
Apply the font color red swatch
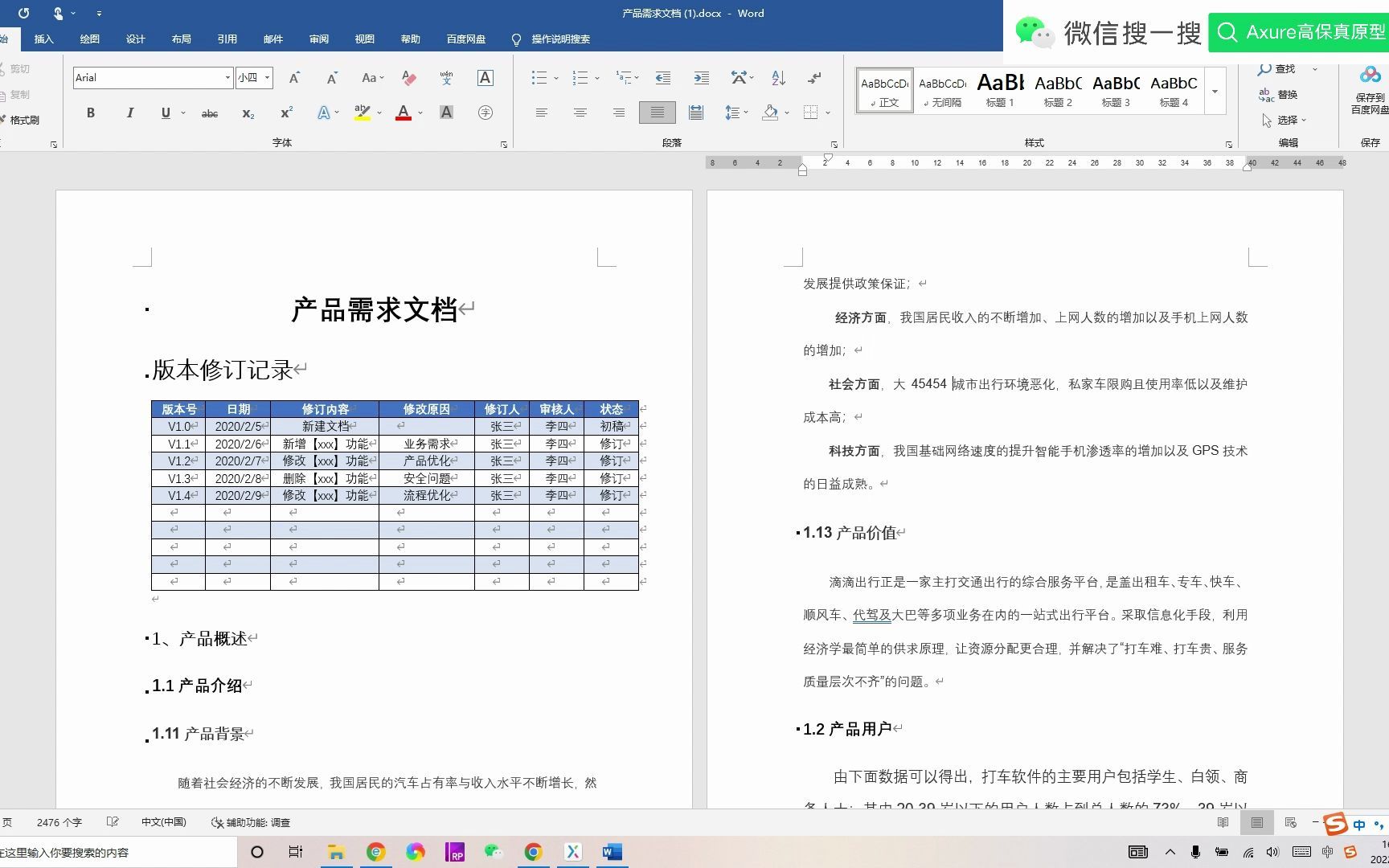point(404,113)
